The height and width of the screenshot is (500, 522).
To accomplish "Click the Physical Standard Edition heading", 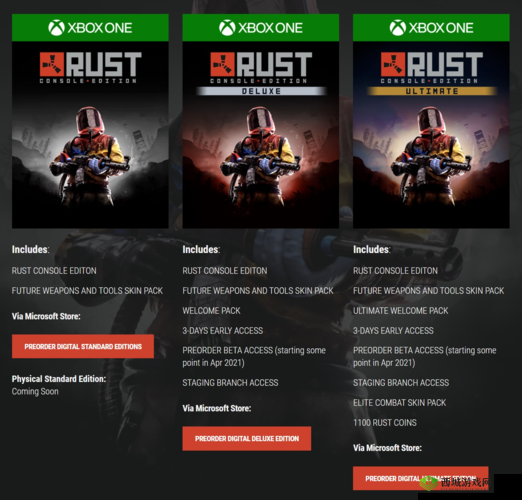I will tap(59, 379).
